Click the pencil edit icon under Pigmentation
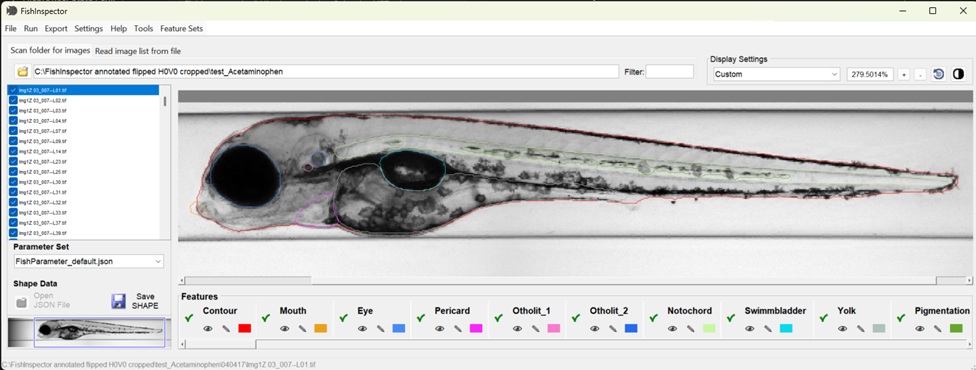 937,328
